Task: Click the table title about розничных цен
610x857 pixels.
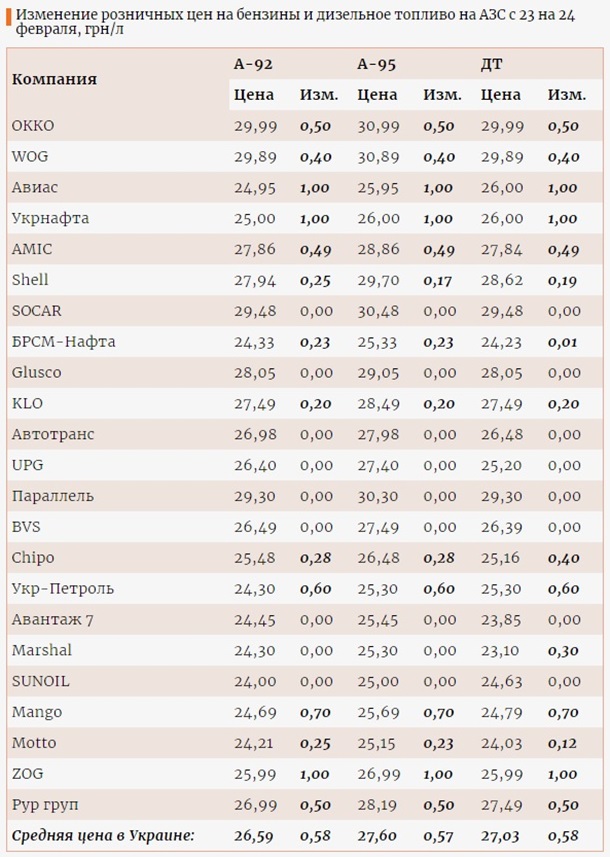Action: pos(300,20)
